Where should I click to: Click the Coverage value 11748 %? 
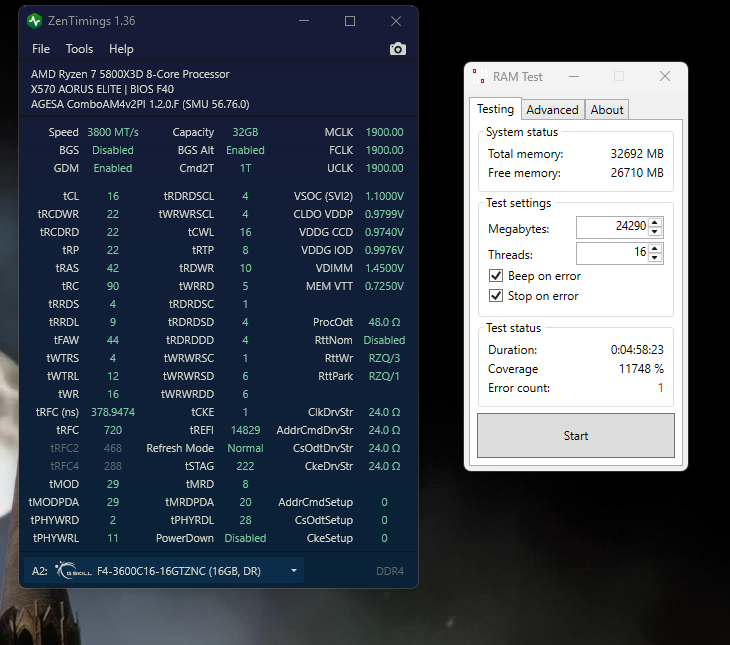tap(641, 369)
